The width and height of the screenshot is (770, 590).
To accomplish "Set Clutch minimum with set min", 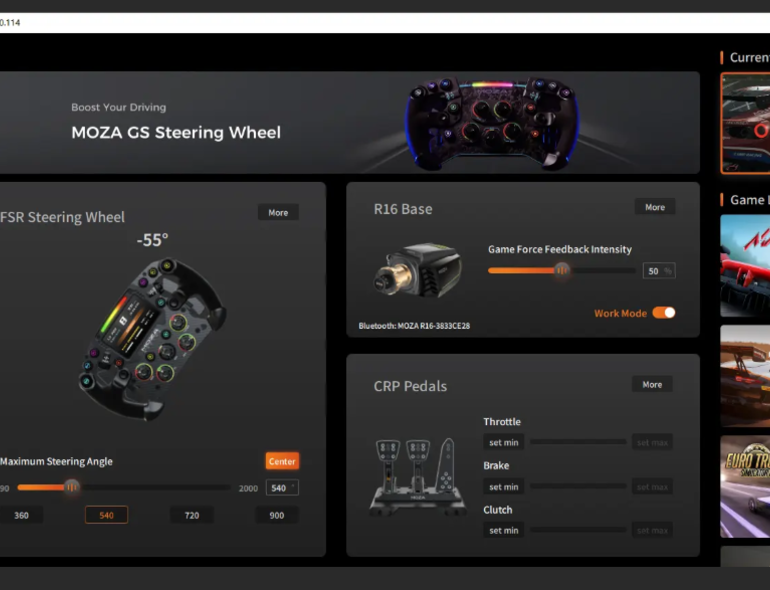I will [x=503, y=530].
